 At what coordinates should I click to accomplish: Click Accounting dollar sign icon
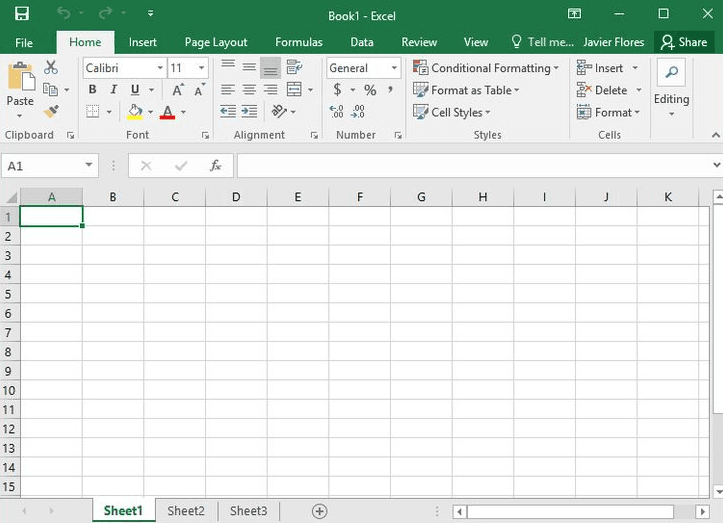338,89
